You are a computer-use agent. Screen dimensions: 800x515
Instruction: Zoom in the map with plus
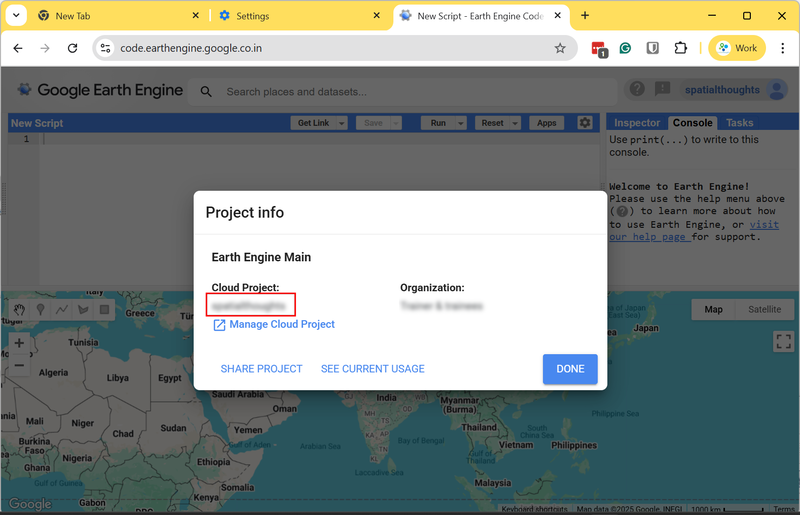[x=19, y=343]
